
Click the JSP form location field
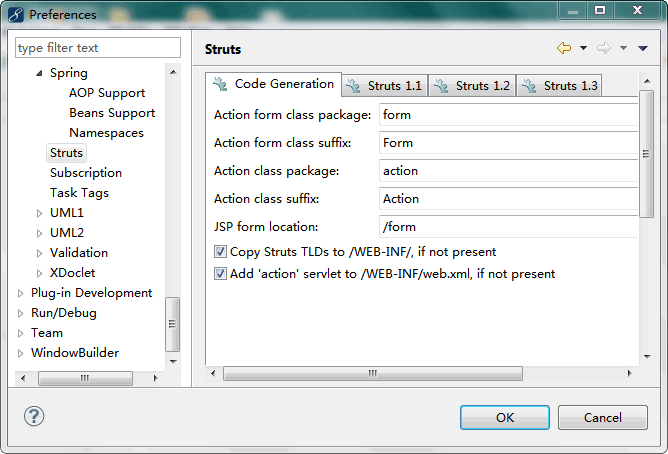click(508, 227)
